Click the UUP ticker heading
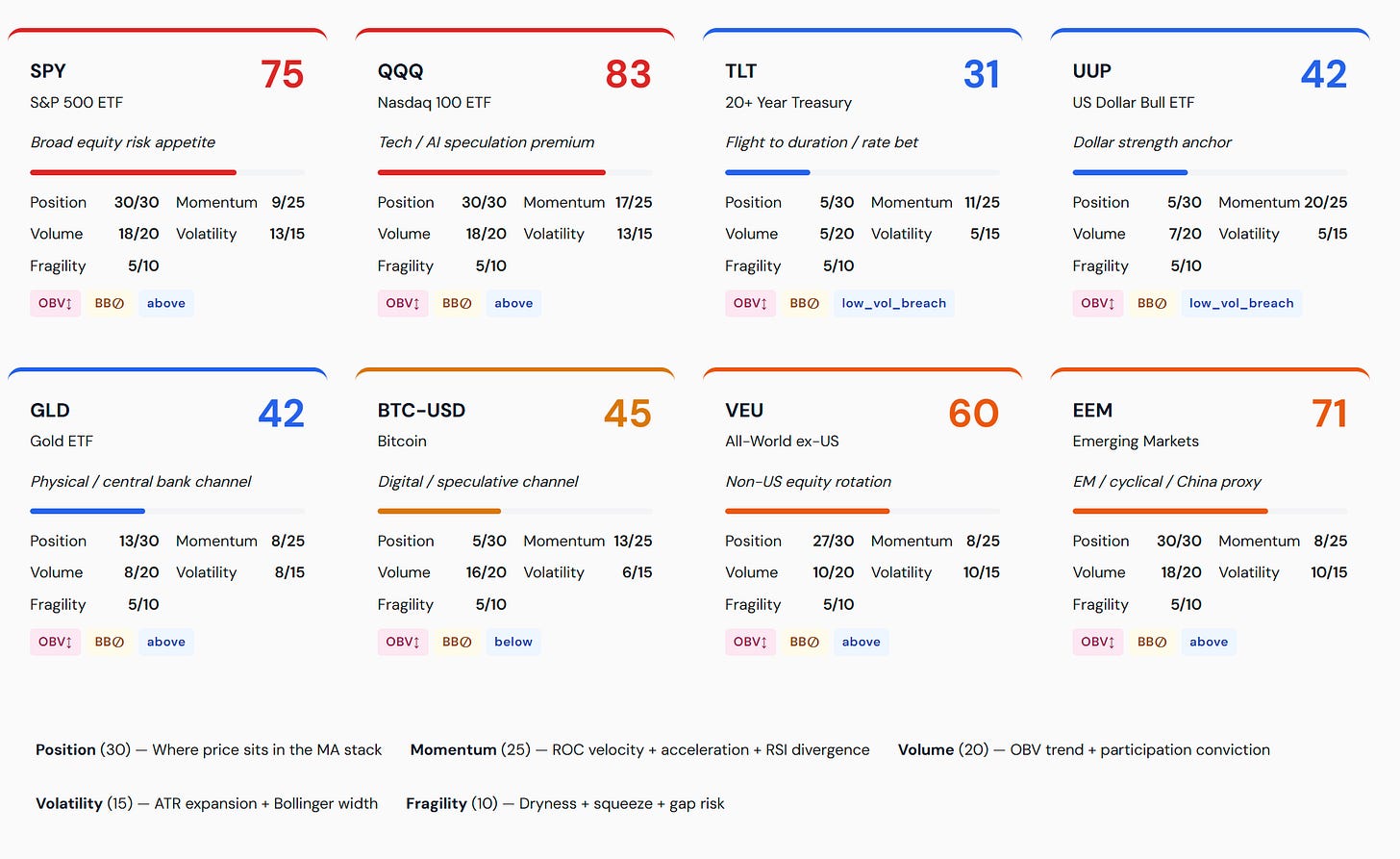This screenshot has width=1400, height=859. (1092, 71)
